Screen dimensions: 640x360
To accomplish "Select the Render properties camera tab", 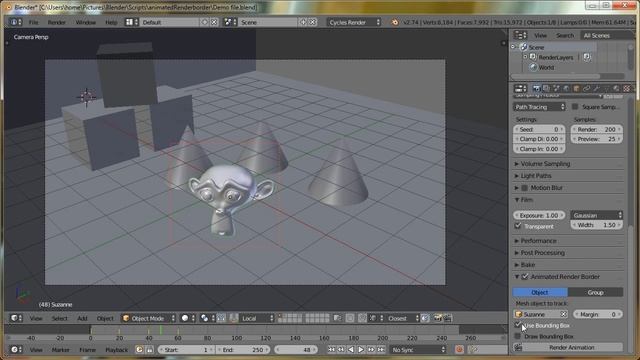I will (536, 89).
